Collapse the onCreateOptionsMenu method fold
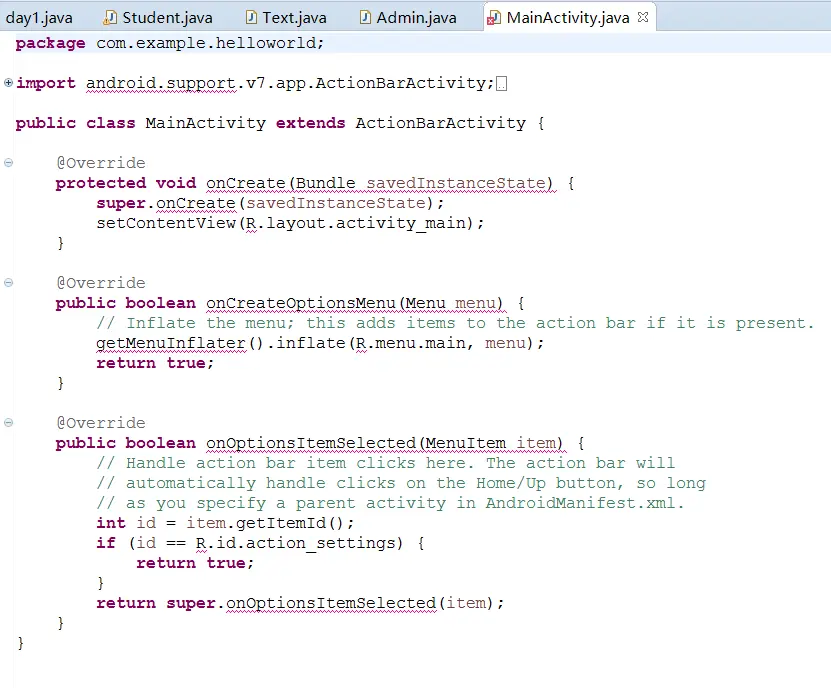 (8, 283)
